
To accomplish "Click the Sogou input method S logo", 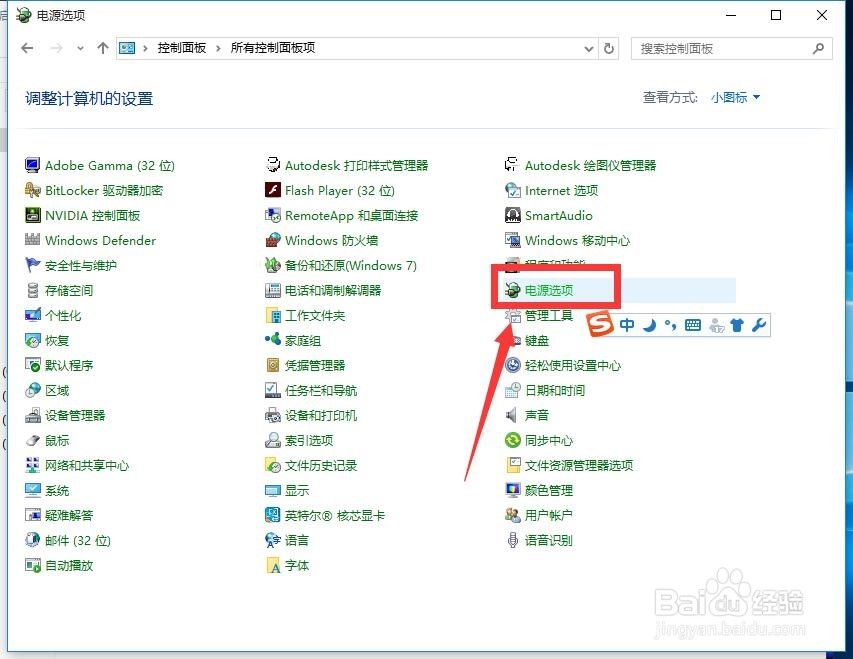I will click(600, 325).
